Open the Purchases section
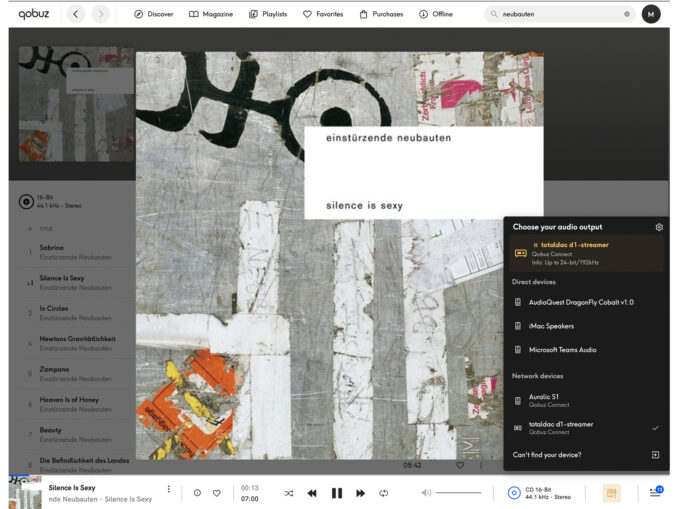 click(x=381, y=14)
